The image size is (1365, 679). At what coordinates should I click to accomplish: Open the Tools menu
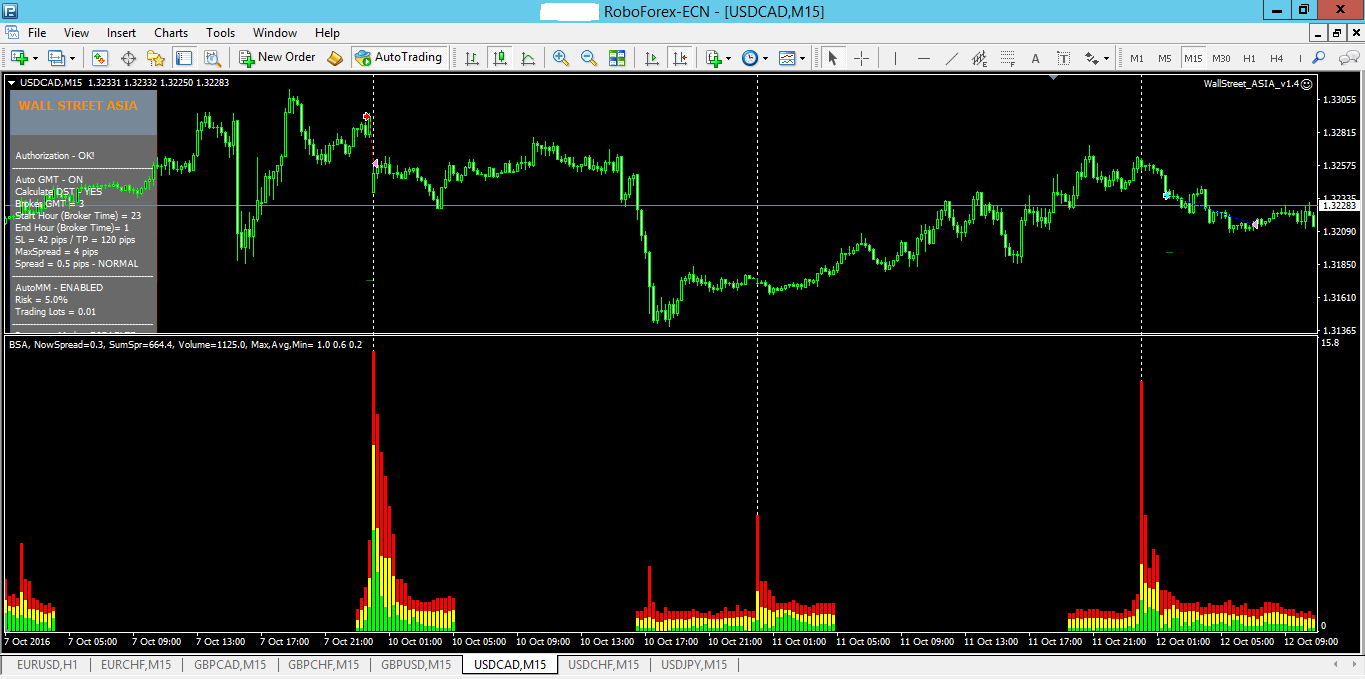pos(221,33)
